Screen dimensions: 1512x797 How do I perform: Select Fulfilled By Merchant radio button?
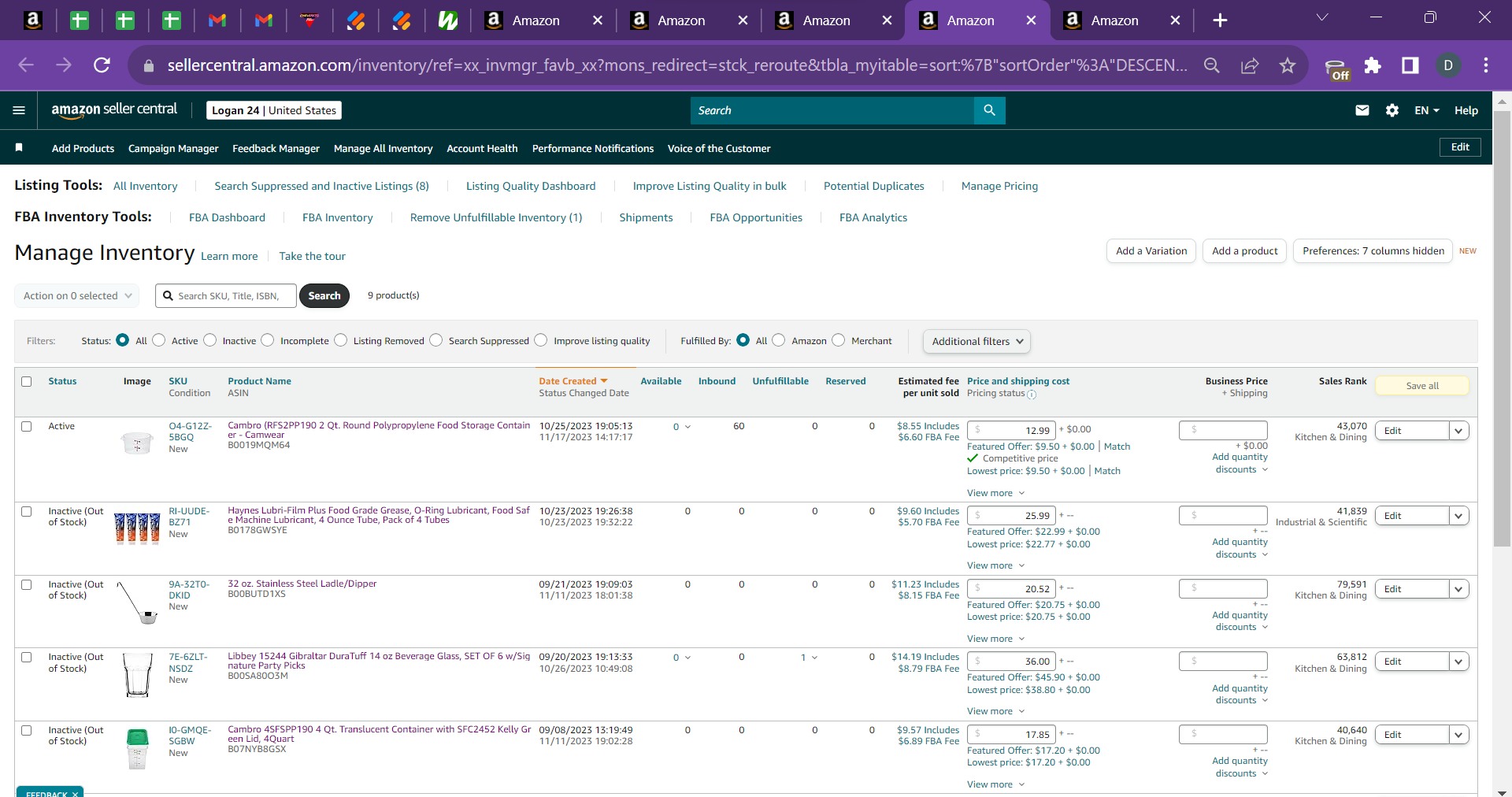pos(839,340)
